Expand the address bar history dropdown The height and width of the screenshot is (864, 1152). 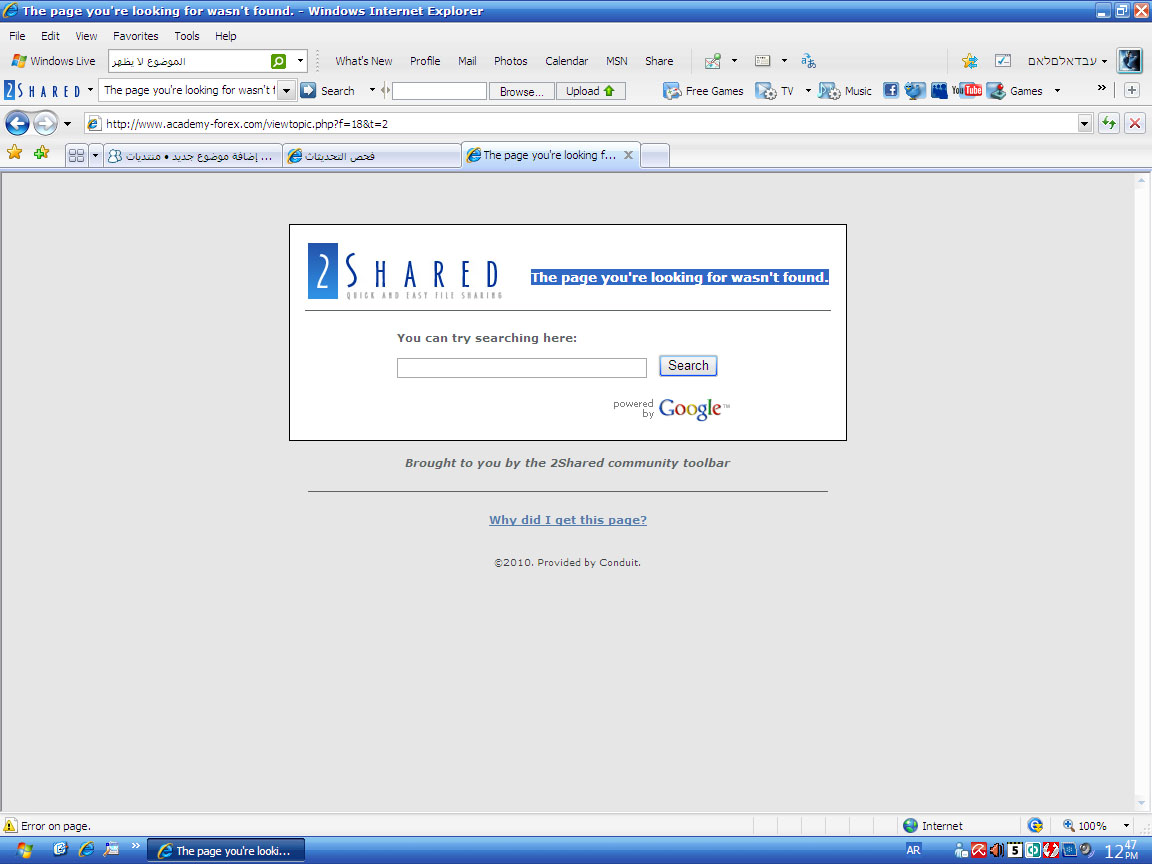(1085, 124)
